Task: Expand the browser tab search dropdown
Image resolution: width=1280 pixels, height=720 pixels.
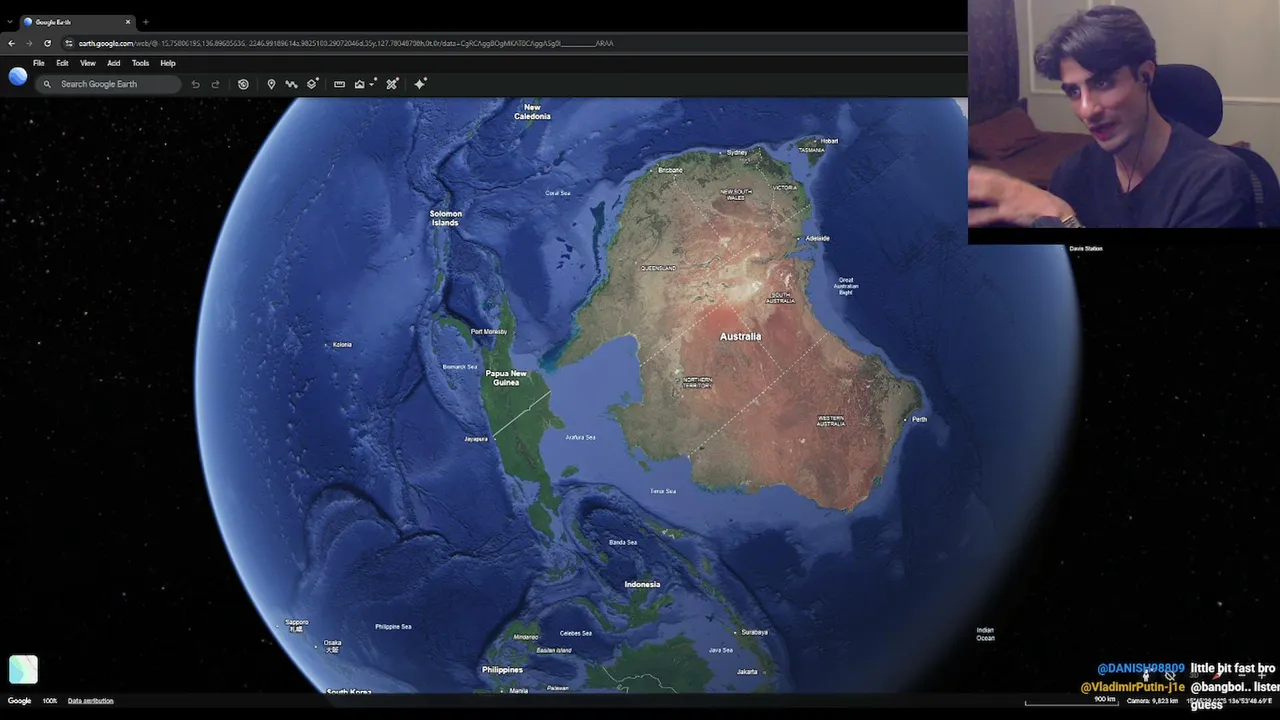Action: pyautogui.click(x=9, y=22)
